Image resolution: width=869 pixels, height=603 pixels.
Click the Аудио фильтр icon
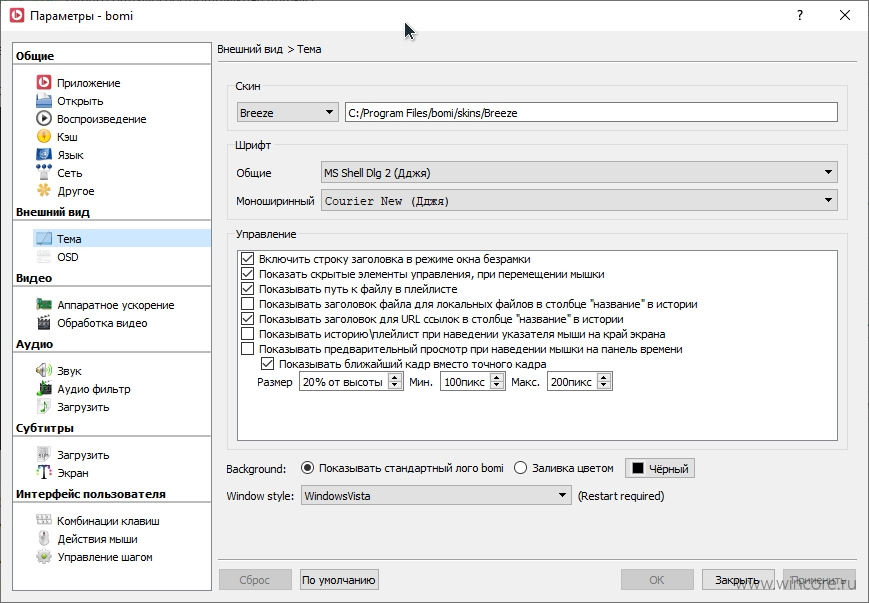(x=44, y=389)
